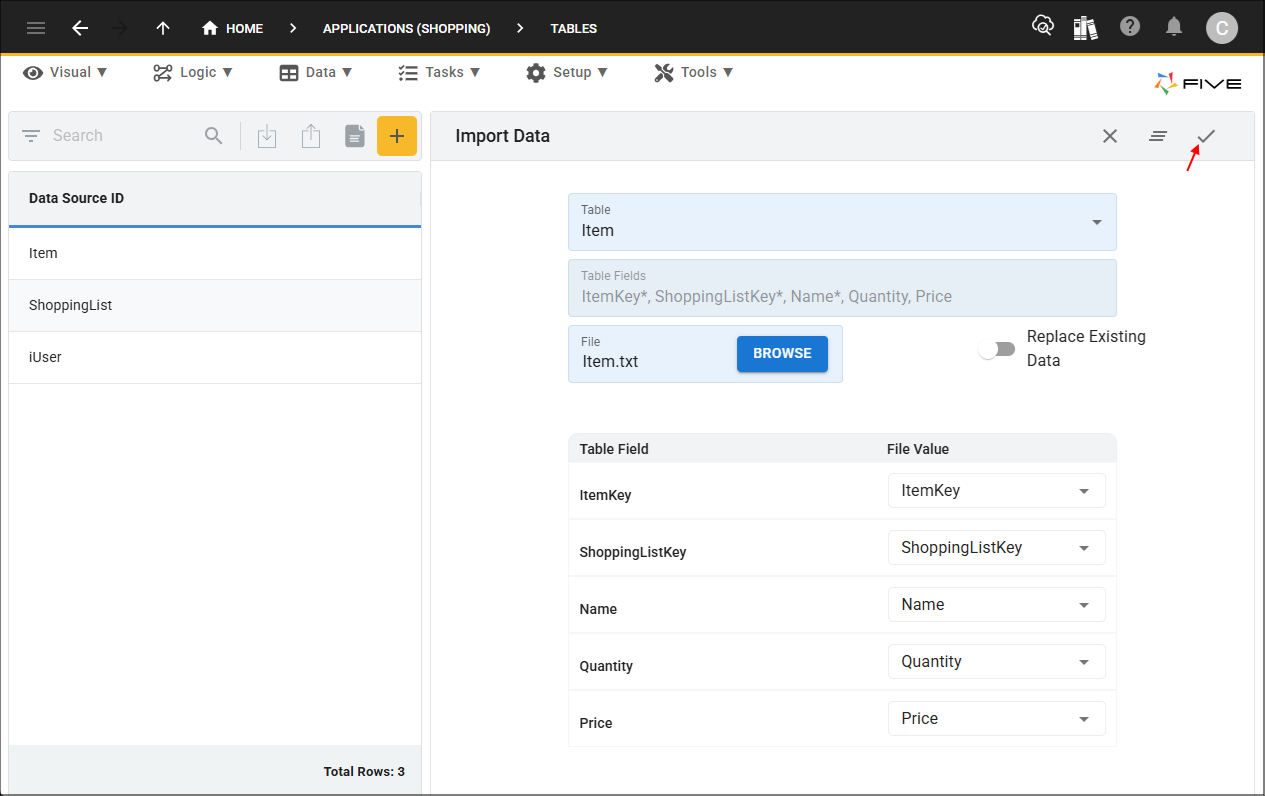This screenshot has width=1265, height=796.
Task: Click the hamburger menu icon
Action: point(36,28)
